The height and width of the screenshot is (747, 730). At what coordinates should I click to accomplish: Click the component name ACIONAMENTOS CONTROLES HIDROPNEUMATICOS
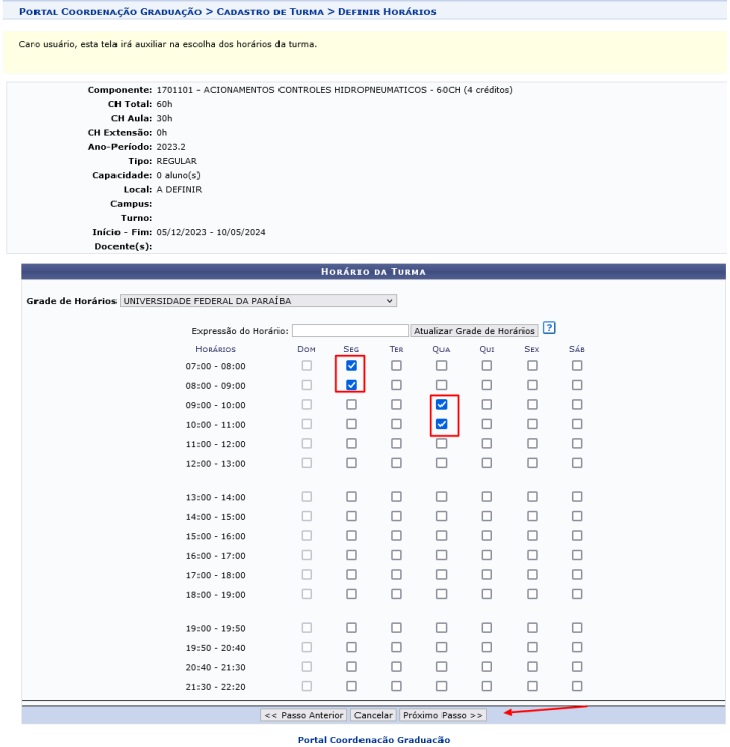point(315,90)
